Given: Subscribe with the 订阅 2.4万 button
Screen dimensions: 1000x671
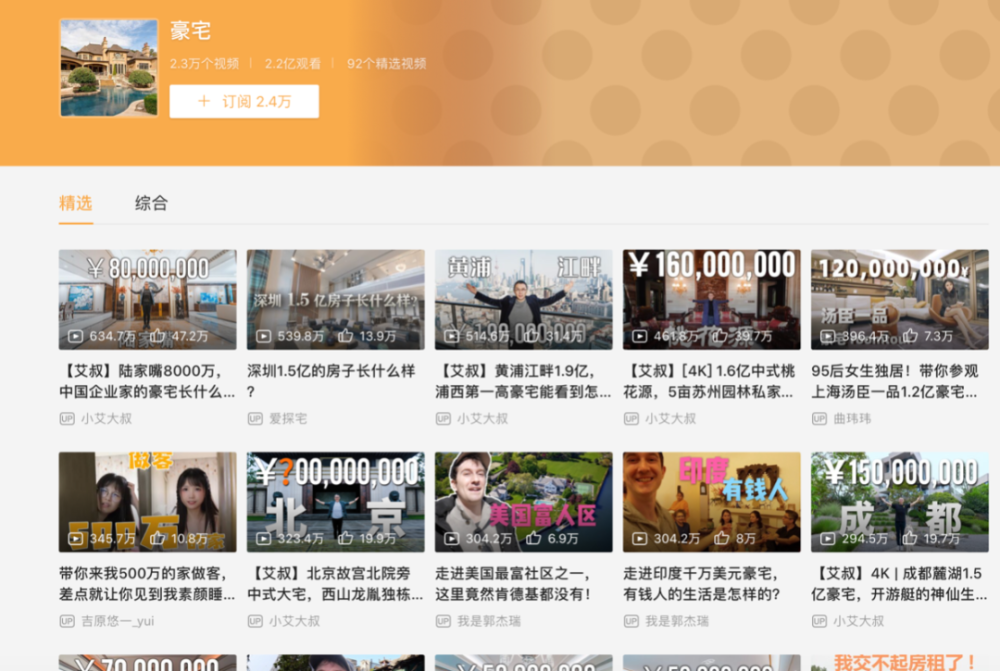Looking at the screenshot, I should [x=244, y=101].
